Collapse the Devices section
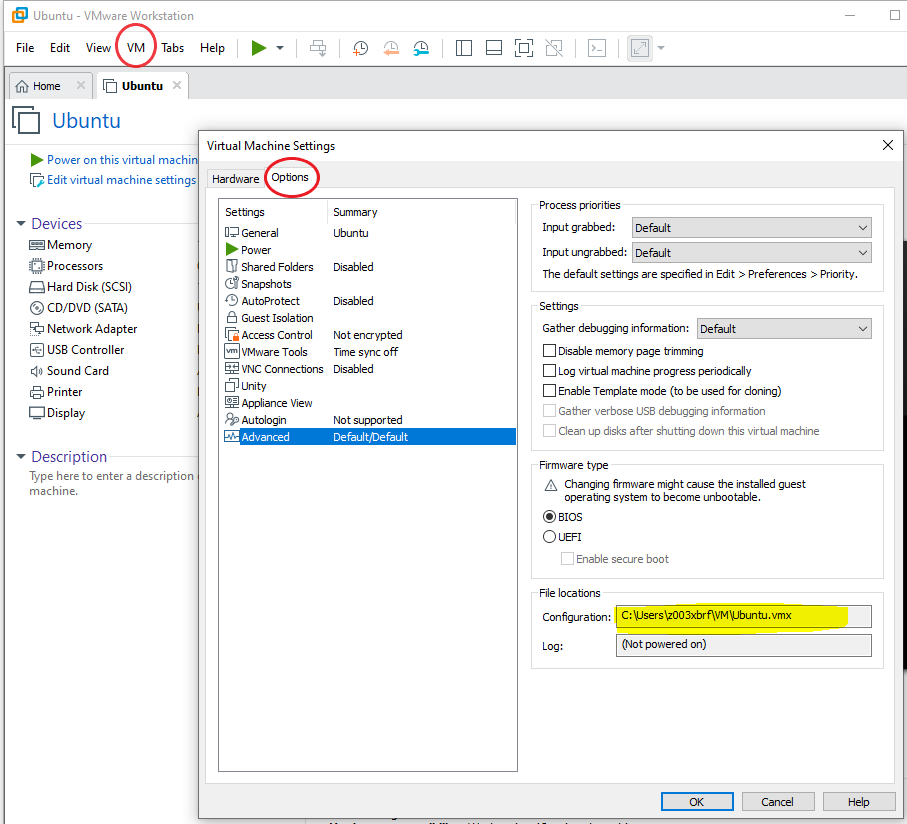Screen dimensions: 907x824 [x=22, y=223]
